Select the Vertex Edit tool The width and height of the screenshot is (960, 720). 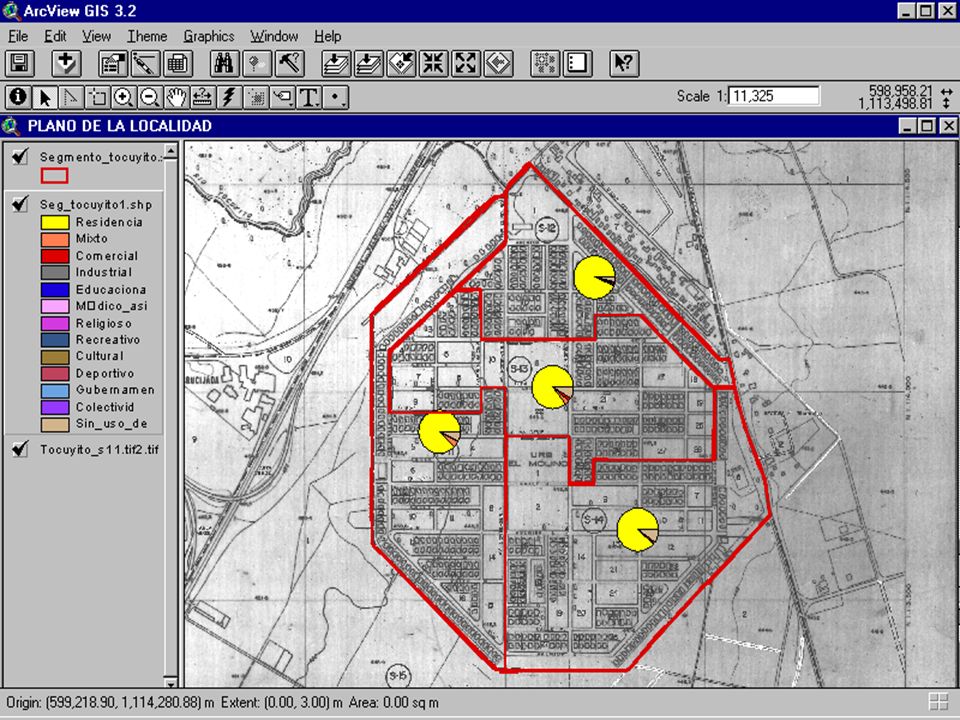tap(71, 97)
